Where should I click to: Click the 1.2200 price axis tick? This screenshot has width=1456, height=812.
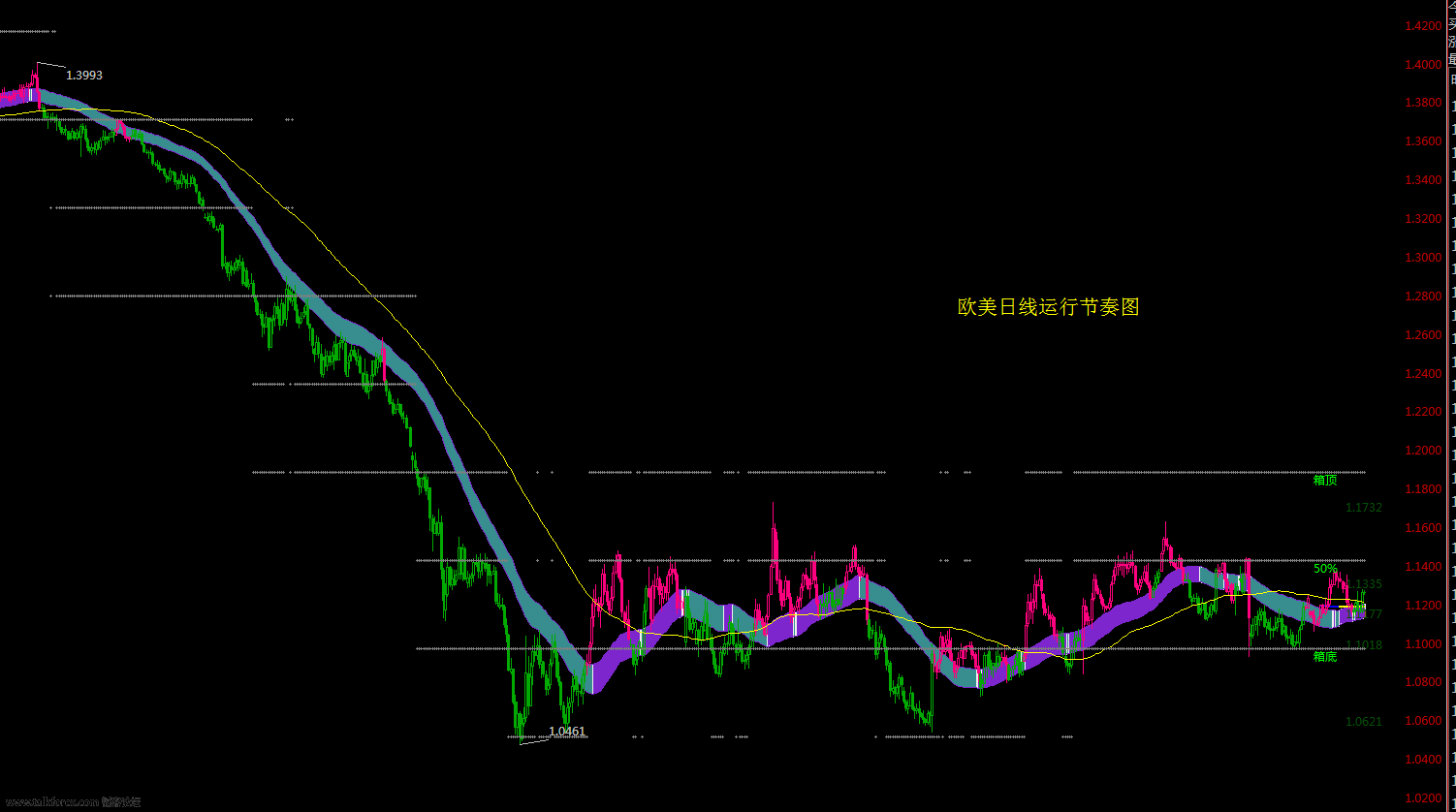pyautogui.click(x=1423, y=412)
